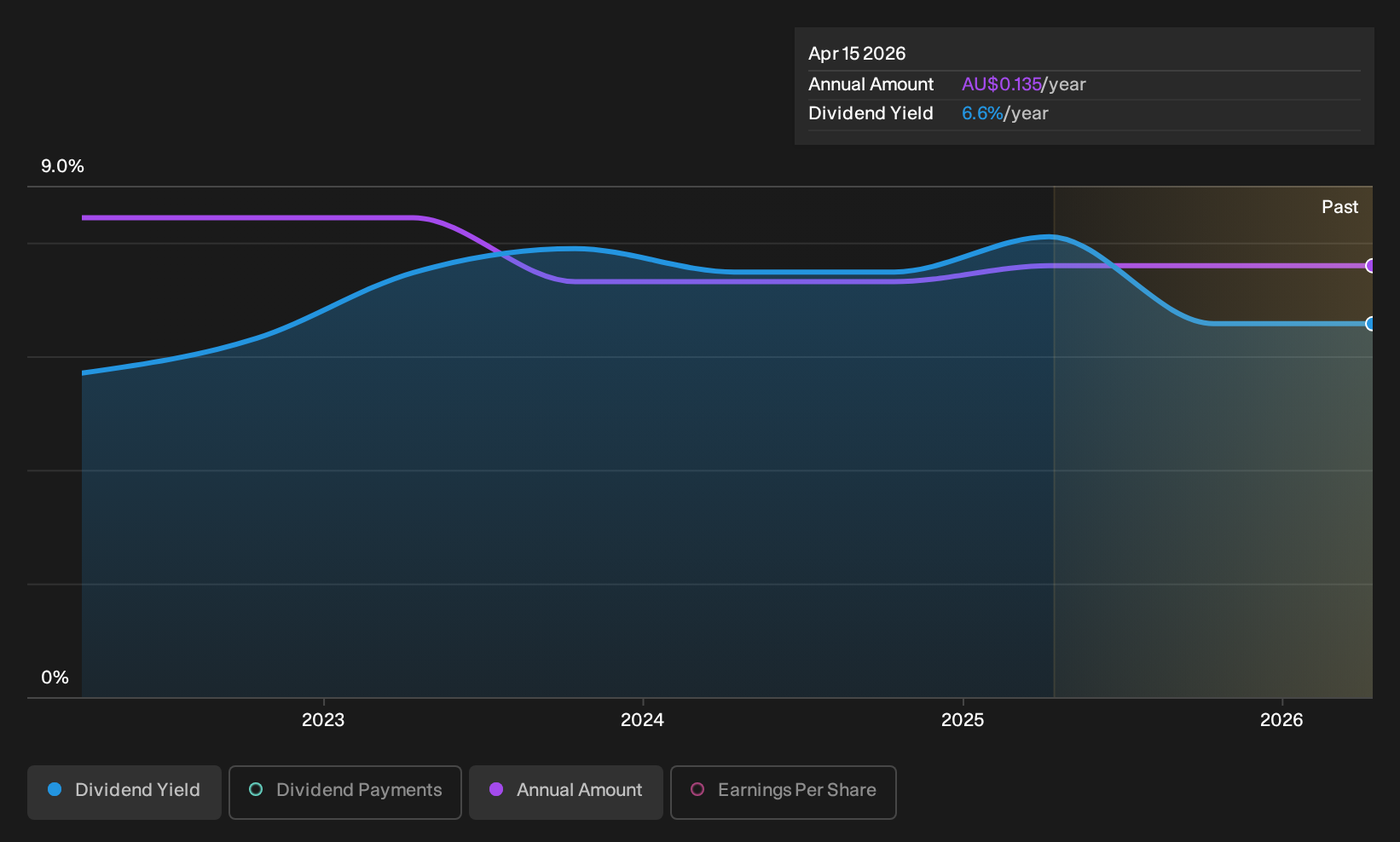Click the Past region label
The height and width of the screenshot is (842, 1400).
coord(1339,207)
